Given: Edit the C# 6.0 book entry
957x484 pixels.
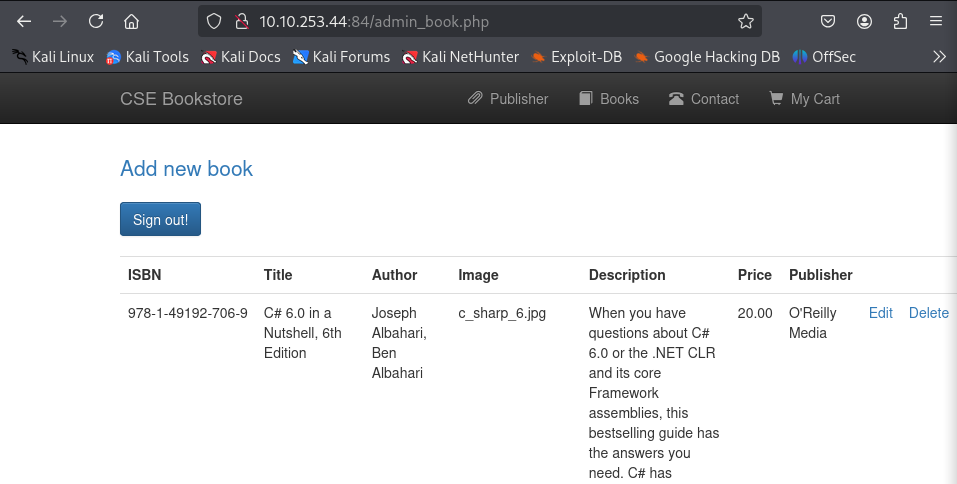Looking at the screenshot, I should (881, 312).
